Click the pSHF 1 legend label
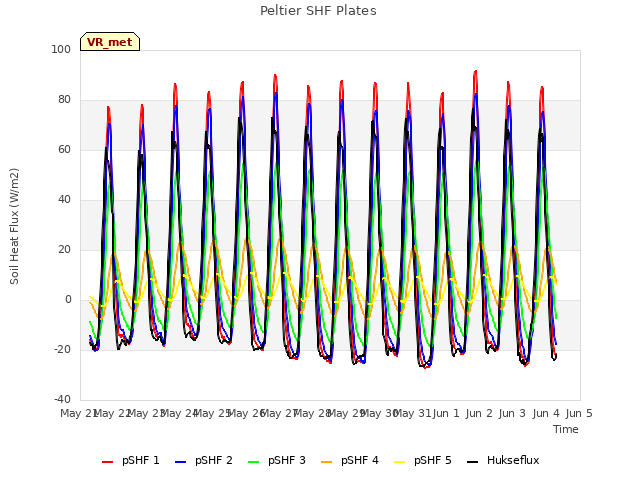 pos(140,460)
